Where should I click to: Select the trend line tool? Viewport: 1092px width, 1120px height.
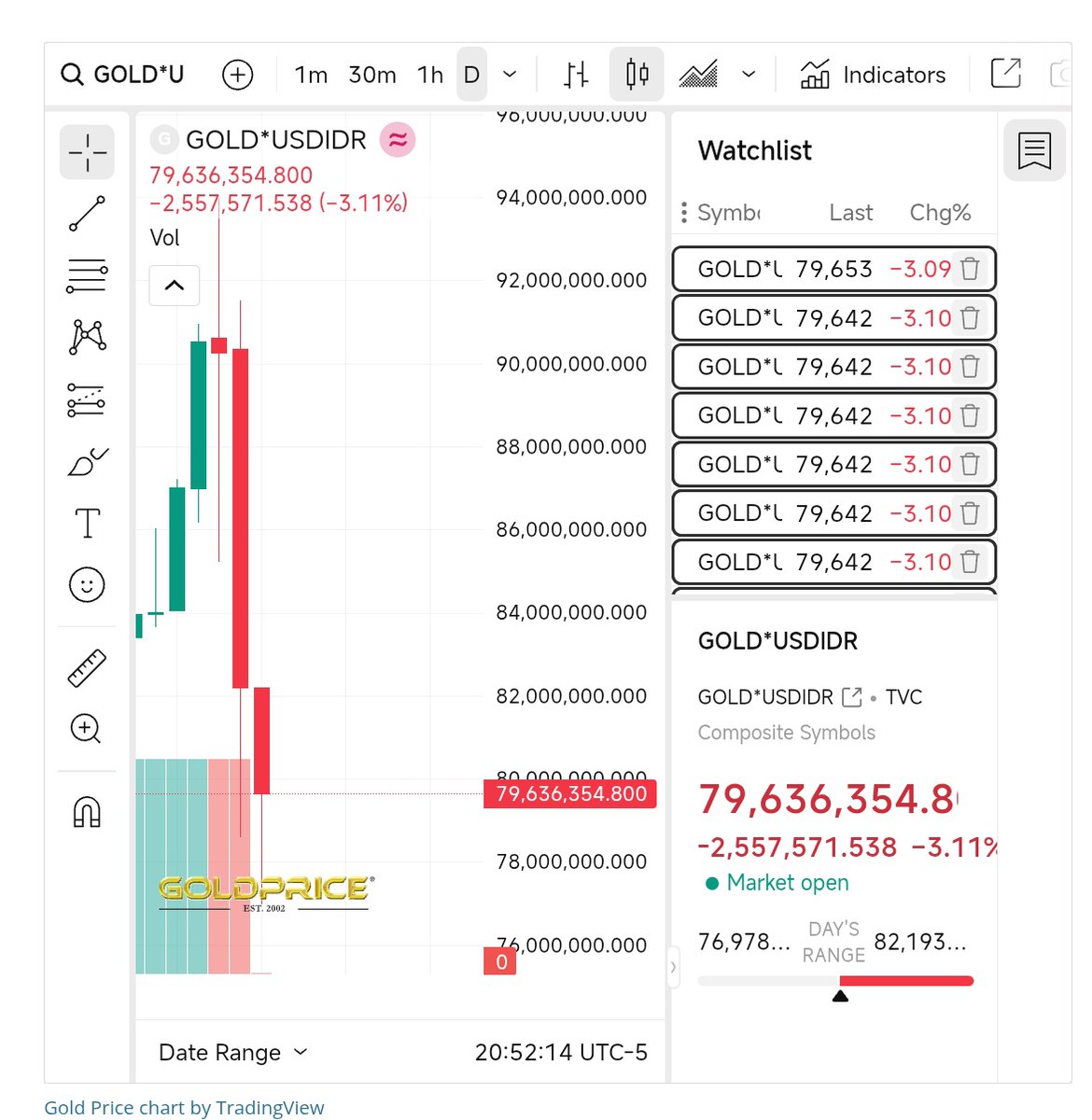click(87, 214)
